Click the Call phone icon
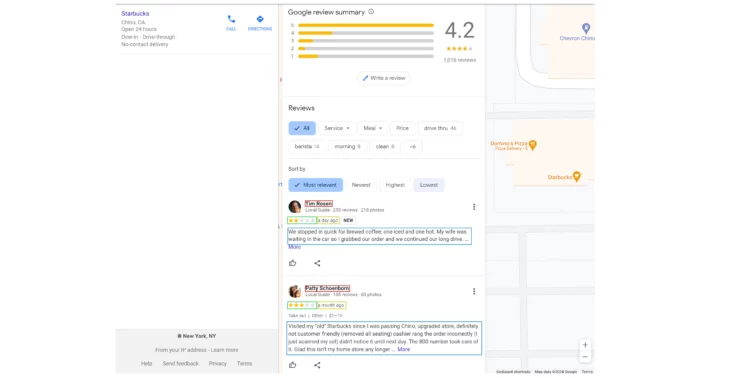Screen dimensions: 744x378 click(x=231, y=19)
